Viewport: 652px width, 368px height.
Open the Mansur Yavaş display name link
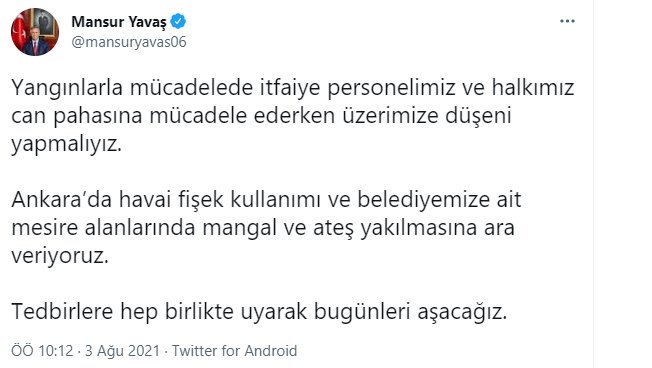coord(119,22)
